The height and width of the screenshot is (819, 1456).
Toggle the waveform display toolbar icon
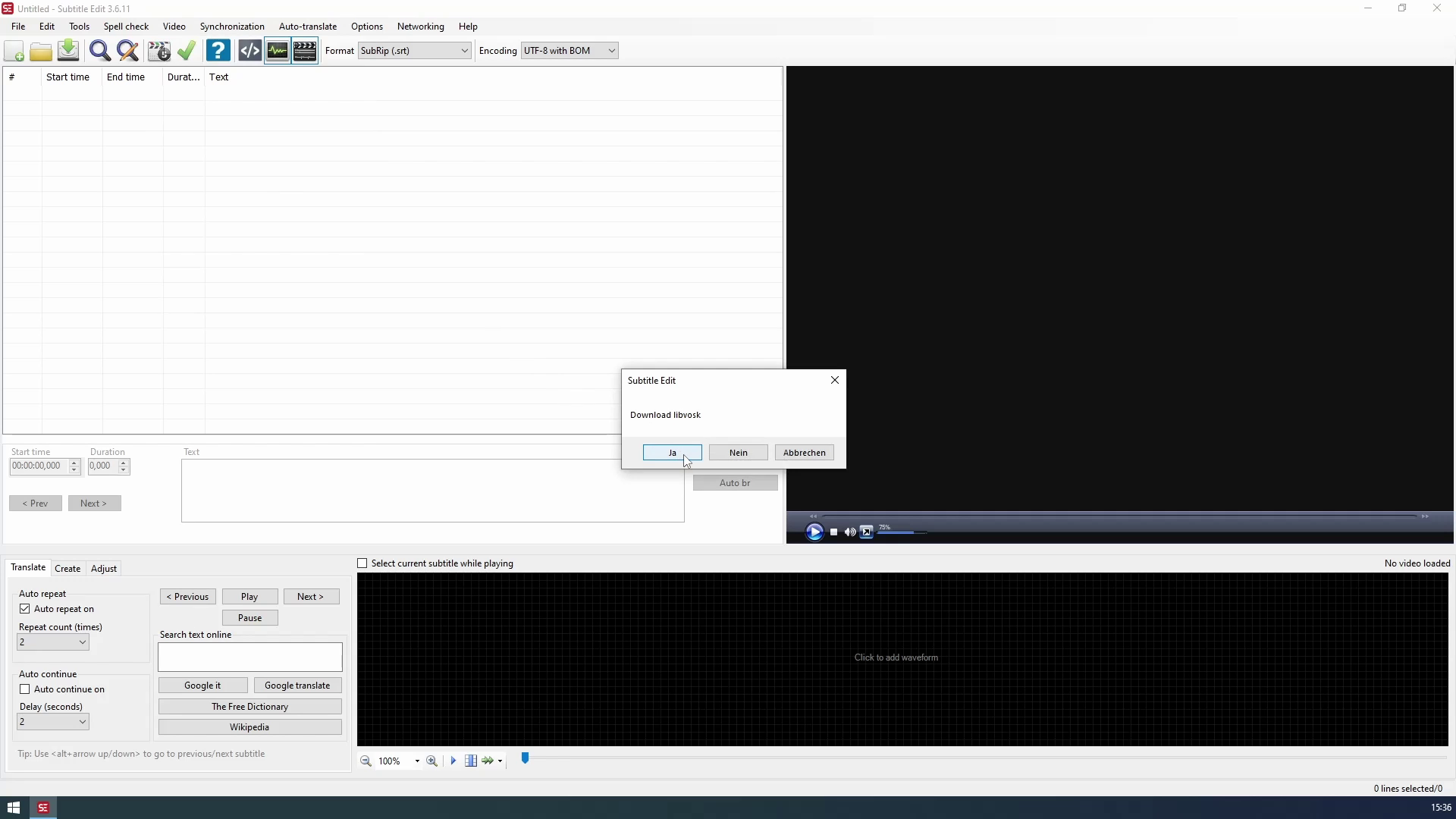(x=278, y=51)
